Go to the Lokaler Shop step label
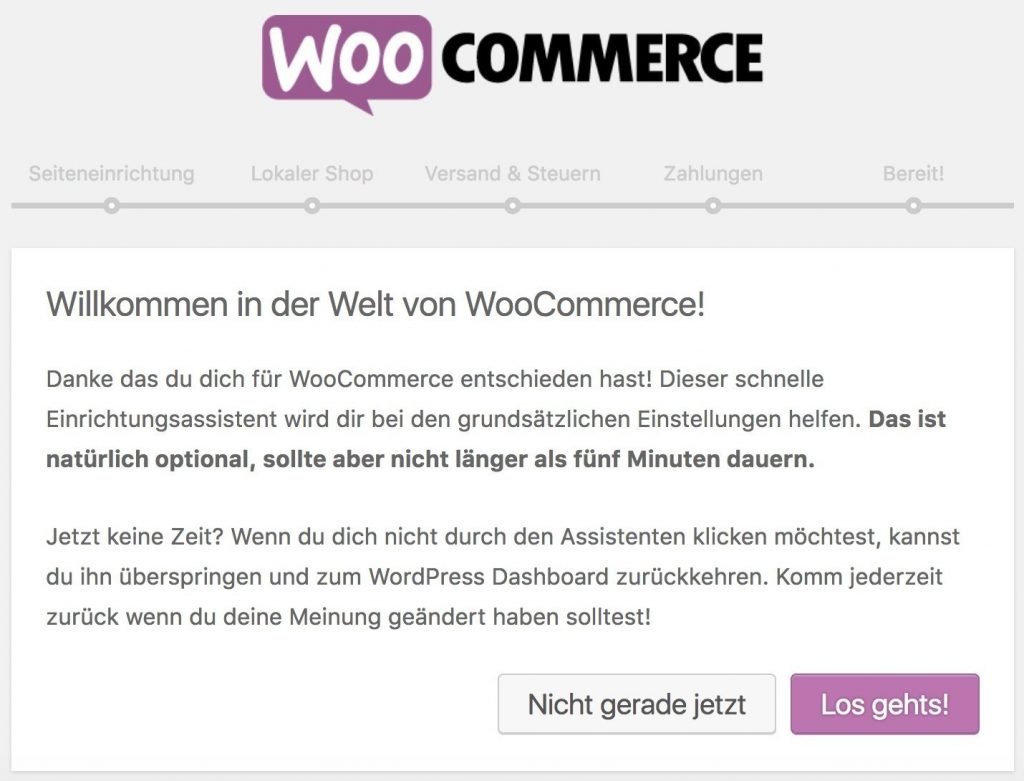The height and width of the screenshot is (781, 1024). coord(312,174)
